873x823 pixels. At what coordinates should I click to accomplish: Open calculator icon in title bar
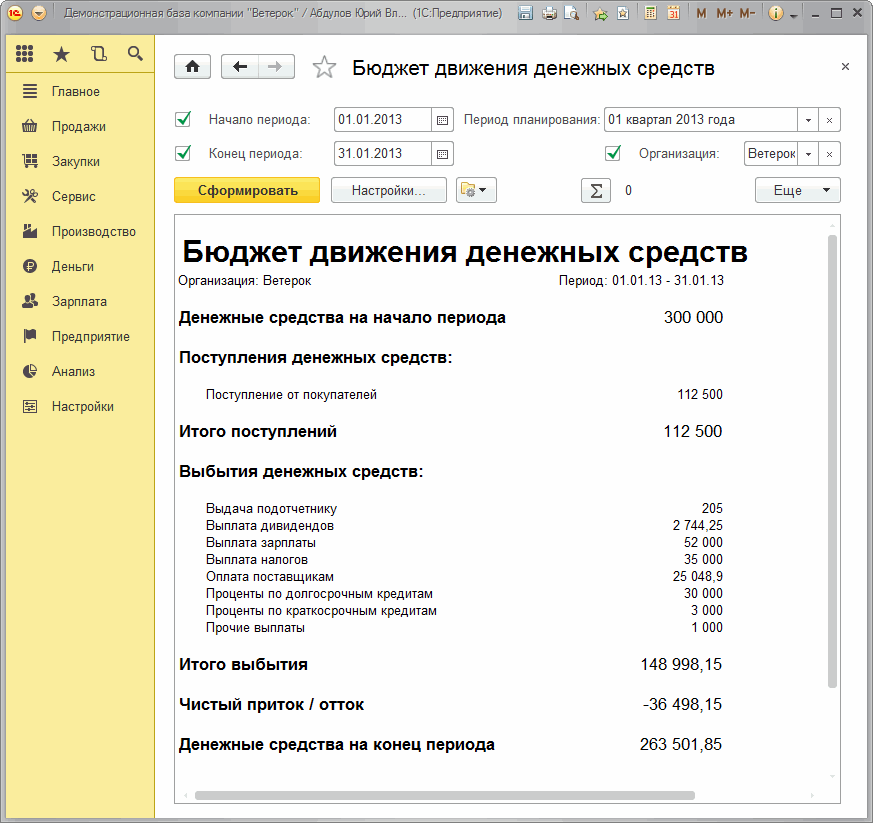(x=650, y=13)
